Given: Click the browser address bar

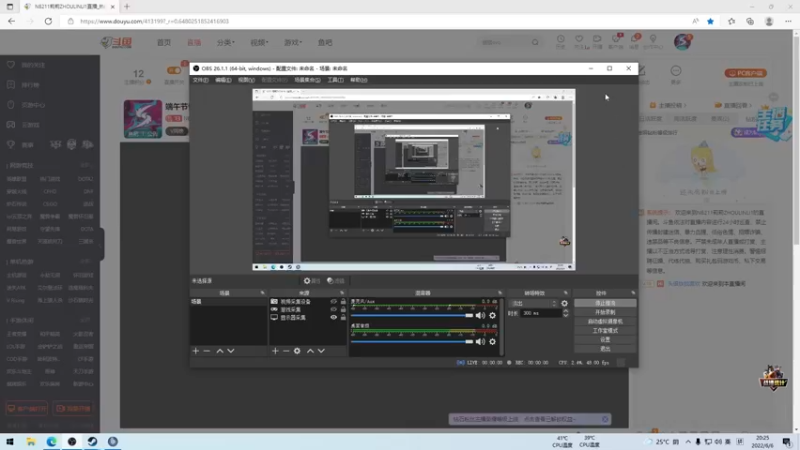Looking at the screenshot, I should 378,21.
